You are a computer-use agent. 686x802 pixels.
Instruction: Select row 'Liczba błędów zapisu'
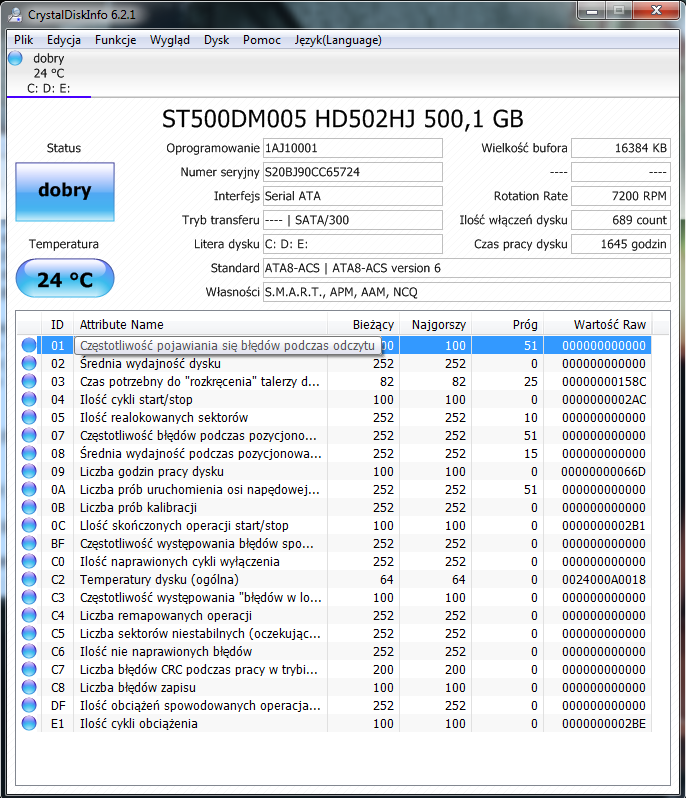tap(335, 687)
